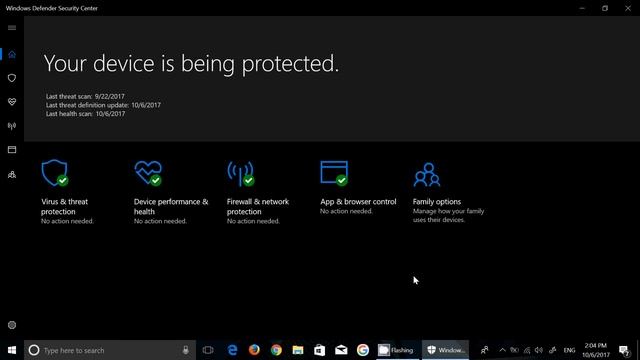
Task: Open the clock showing 2:04 PM
Action: [596, 350]
